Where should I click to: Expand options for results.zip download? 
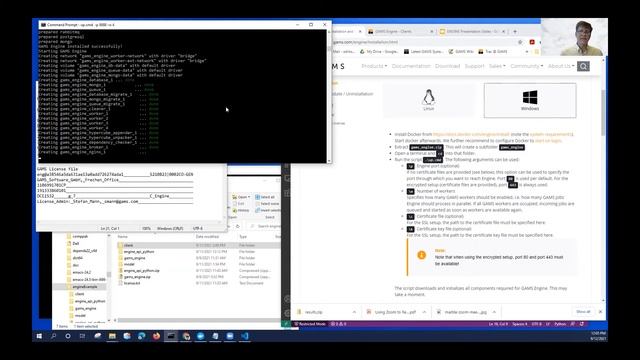[354, 312]
